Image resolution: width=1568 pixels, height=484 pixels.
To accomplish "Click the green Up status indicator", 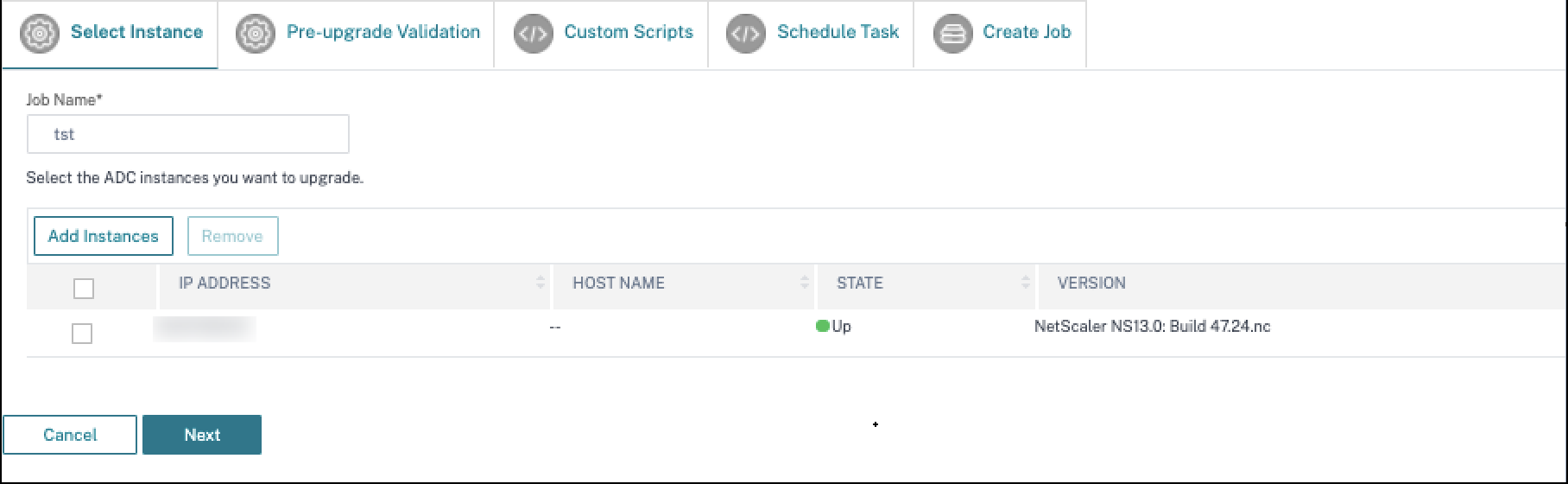I will 823,326.
